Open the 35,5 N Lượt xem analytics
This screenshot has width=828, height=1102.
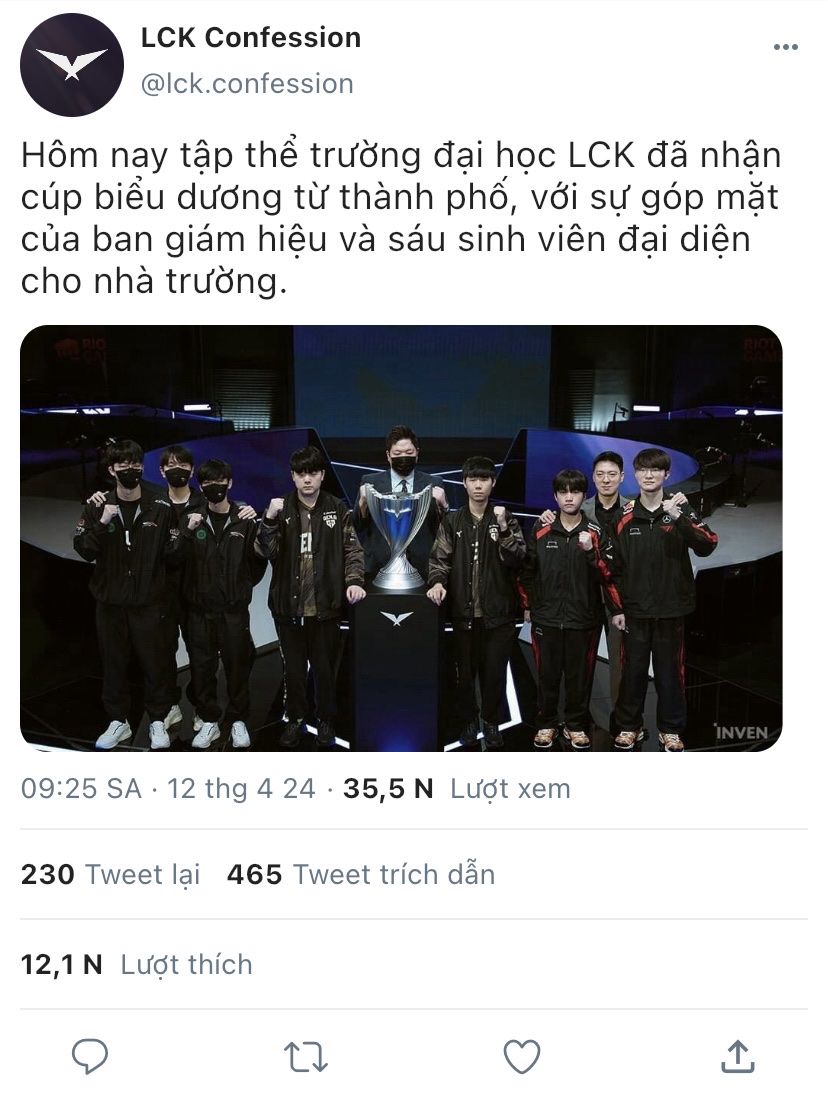point(457,789)
